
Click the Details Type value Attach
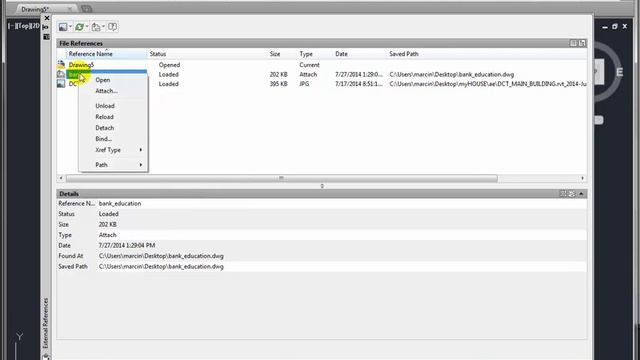coord(107,235)
